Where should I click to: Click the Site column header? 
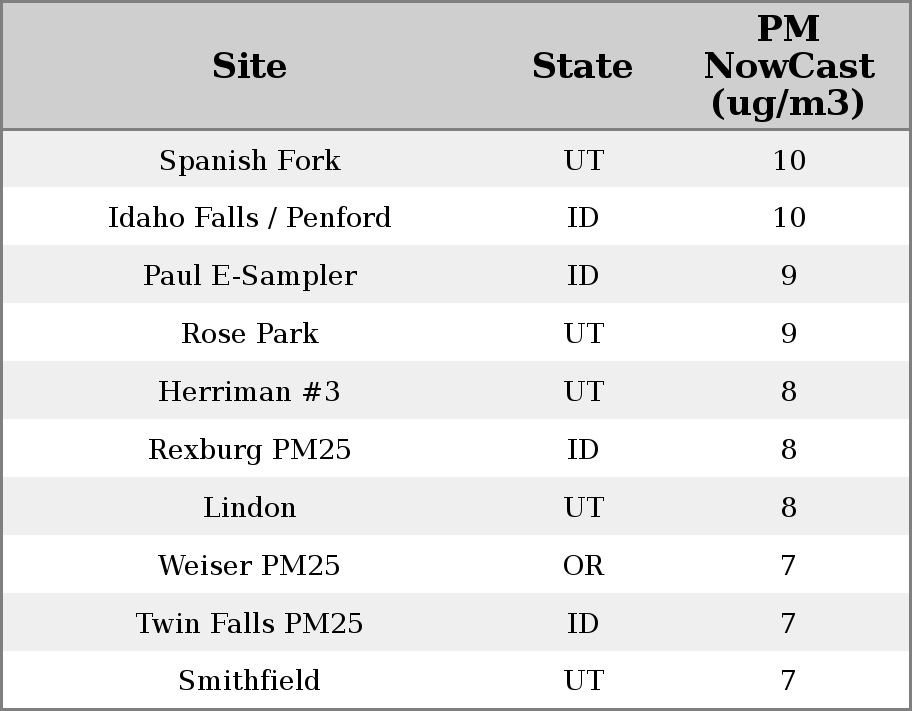[x=250, y=66]
